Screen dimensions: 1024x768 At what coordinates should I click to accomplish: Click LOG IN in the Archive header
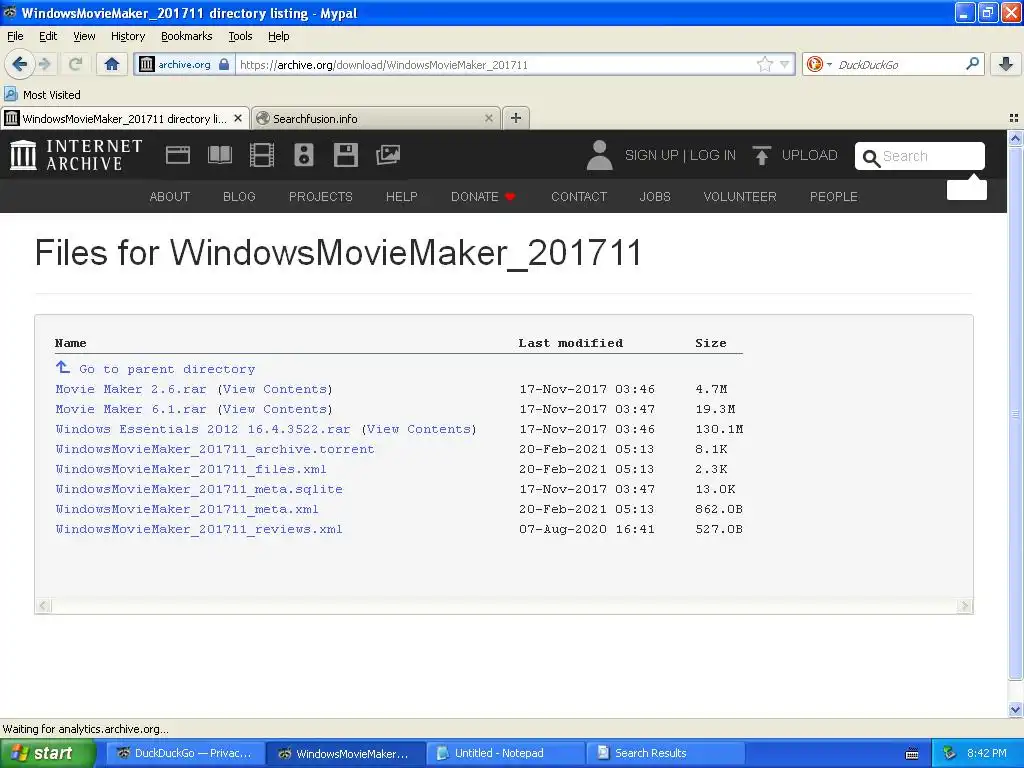click(x=712, y=155)
